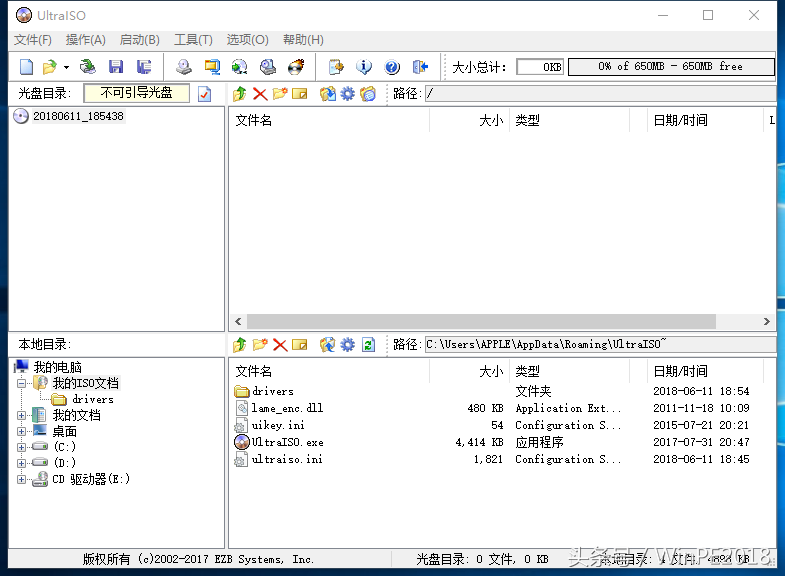Select the drivers folder in the local file list

coord(273,391)
